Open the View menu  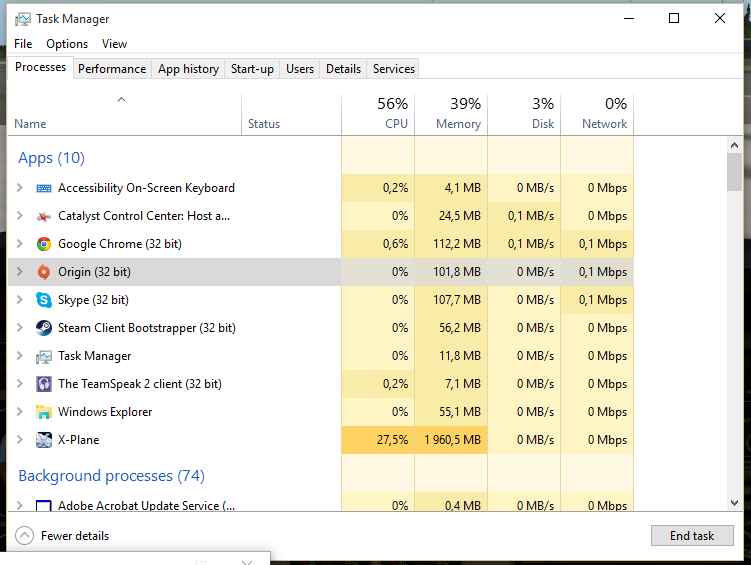pyautogui.click(x=114, y=44)
